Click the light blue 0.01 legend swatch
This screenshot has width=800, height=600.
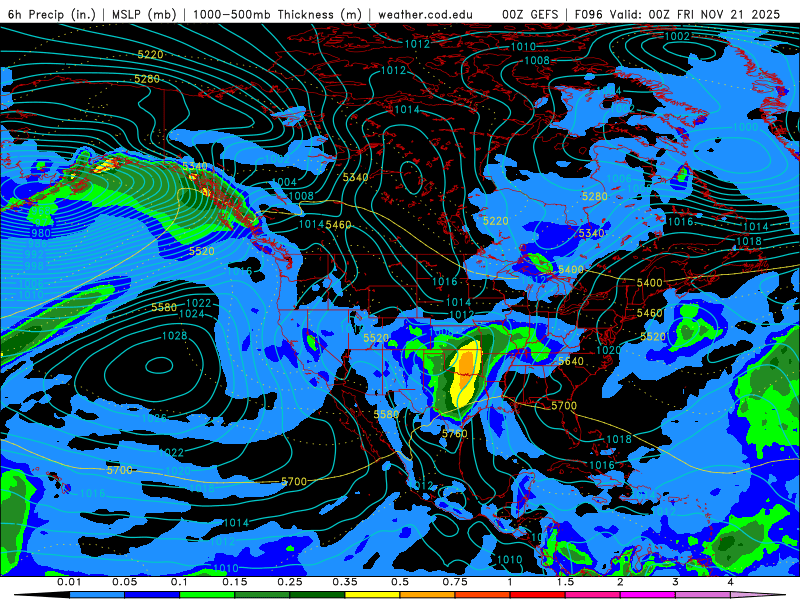point(96,595)
